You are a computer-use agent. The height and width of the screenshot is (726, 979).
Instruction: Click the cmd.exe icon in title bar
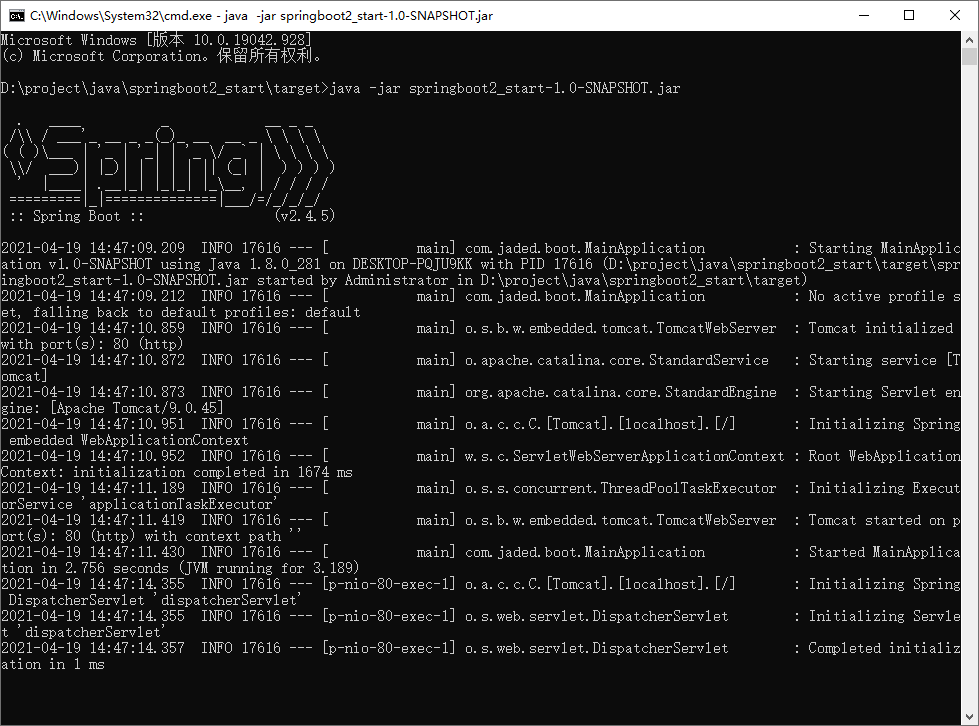click(16, 16)
